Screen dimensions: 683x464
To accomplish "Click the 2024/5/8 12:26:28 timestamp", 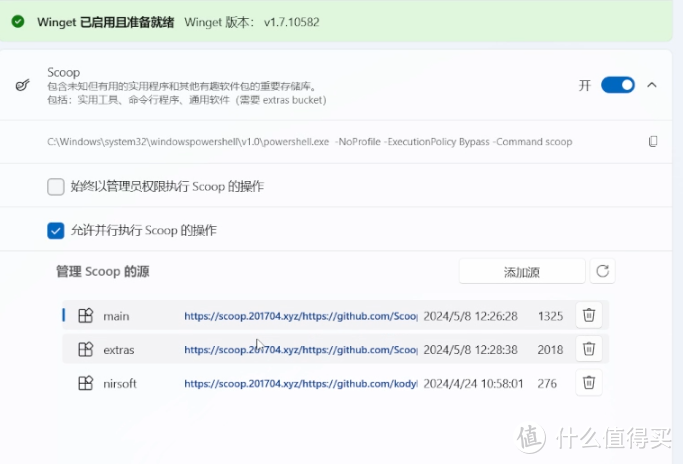I will (x=470, y=316).
